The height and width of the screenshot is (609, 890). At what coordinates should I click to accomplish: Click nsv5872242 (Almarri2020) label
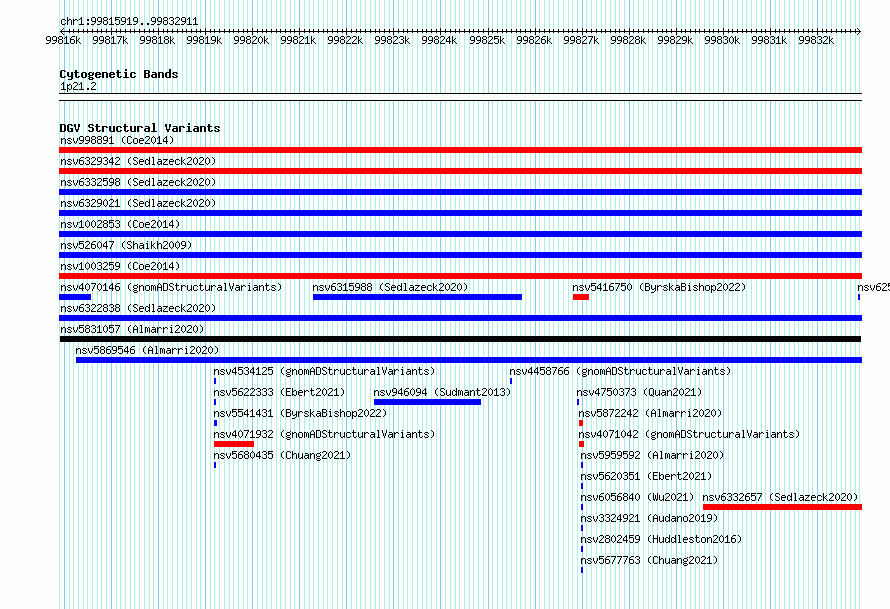coord(650,413)
